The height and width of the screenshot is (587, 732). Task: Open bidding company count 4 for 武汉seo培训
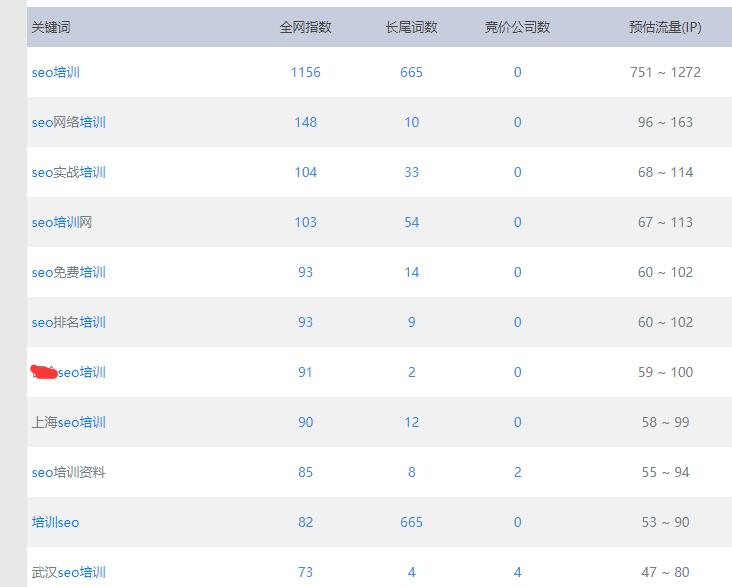click(517, 572)
